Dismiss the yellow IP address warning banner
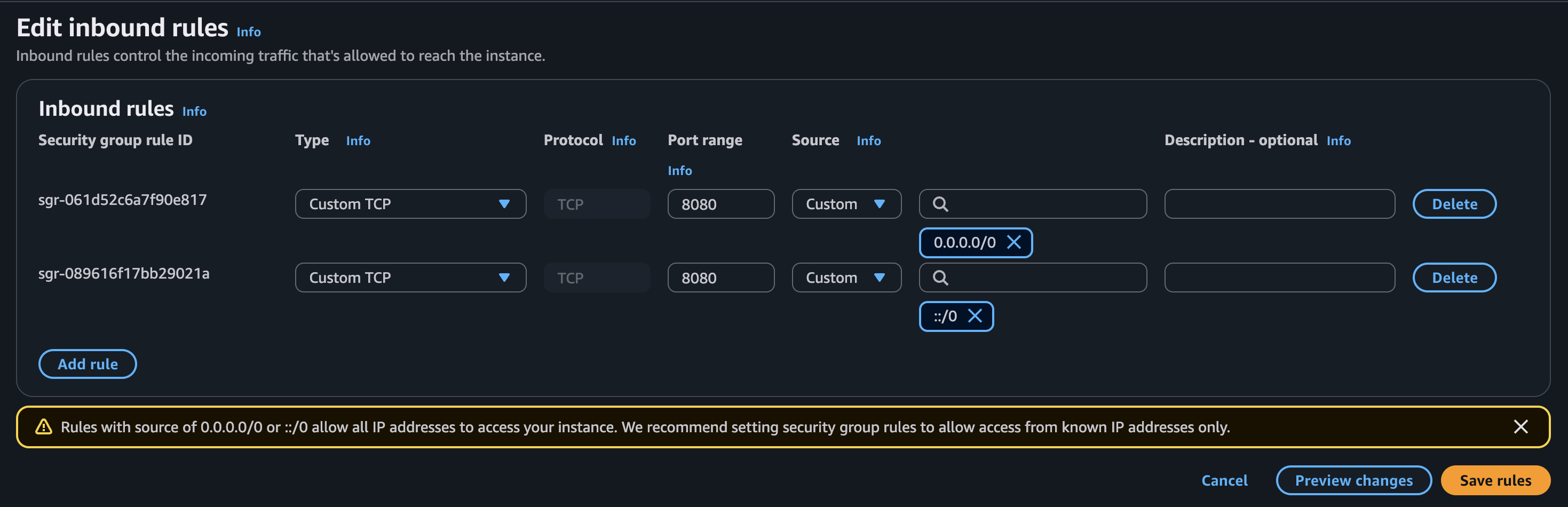 pos(1520,426)
